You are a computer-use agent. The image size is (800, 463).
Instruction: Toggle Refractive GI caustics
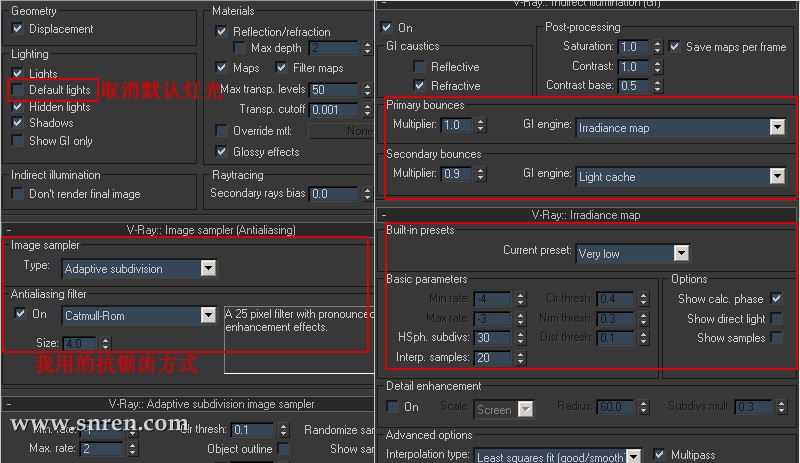419,85
